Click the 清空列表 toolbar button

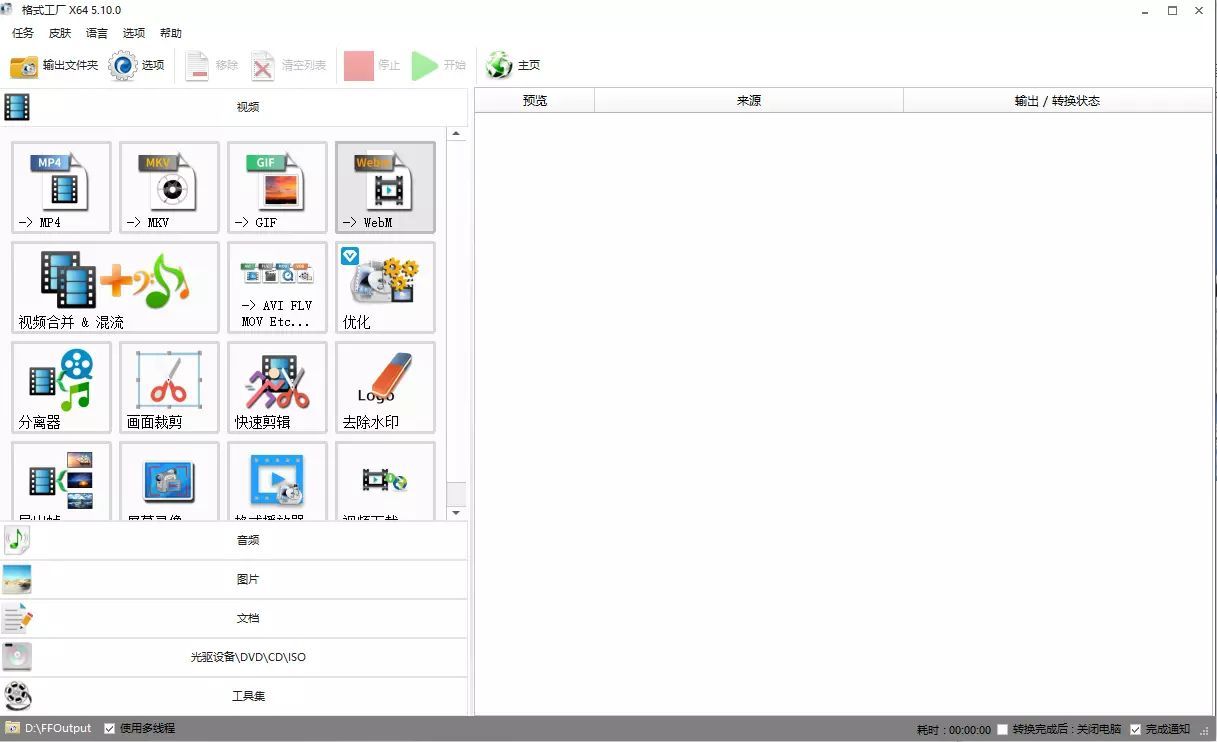point(289,66)
